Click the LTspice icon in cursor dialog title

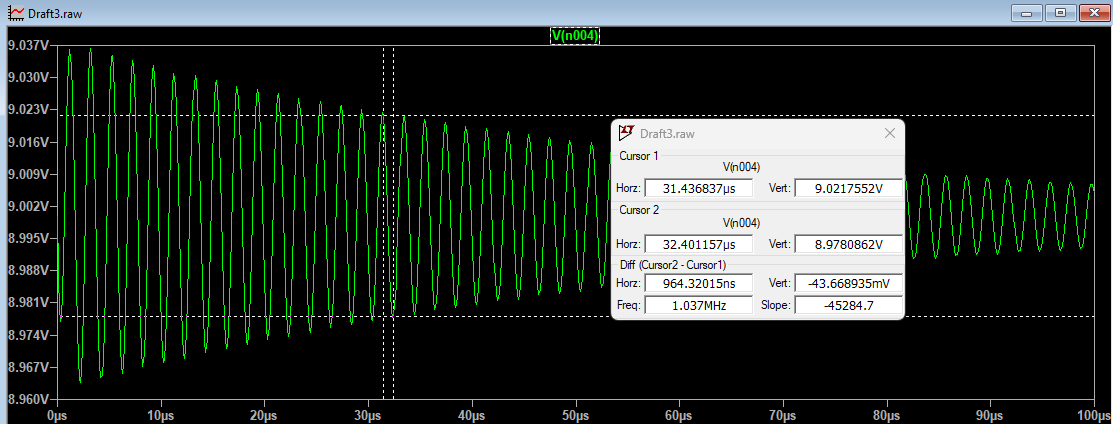[x=626, y=132]
